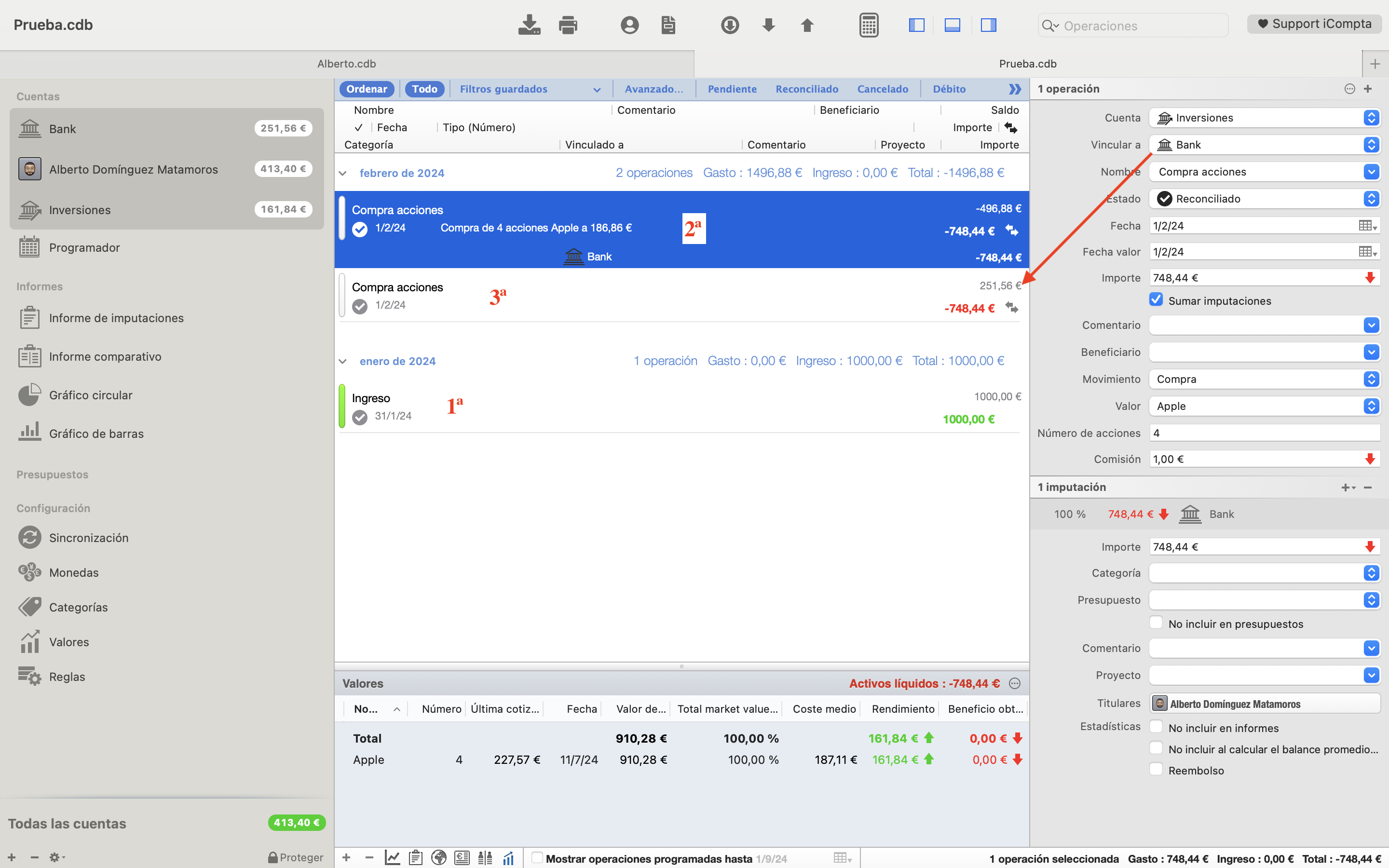Collapse the febrero de 2024 group
1389x868 pixels.
click(342, 174)
